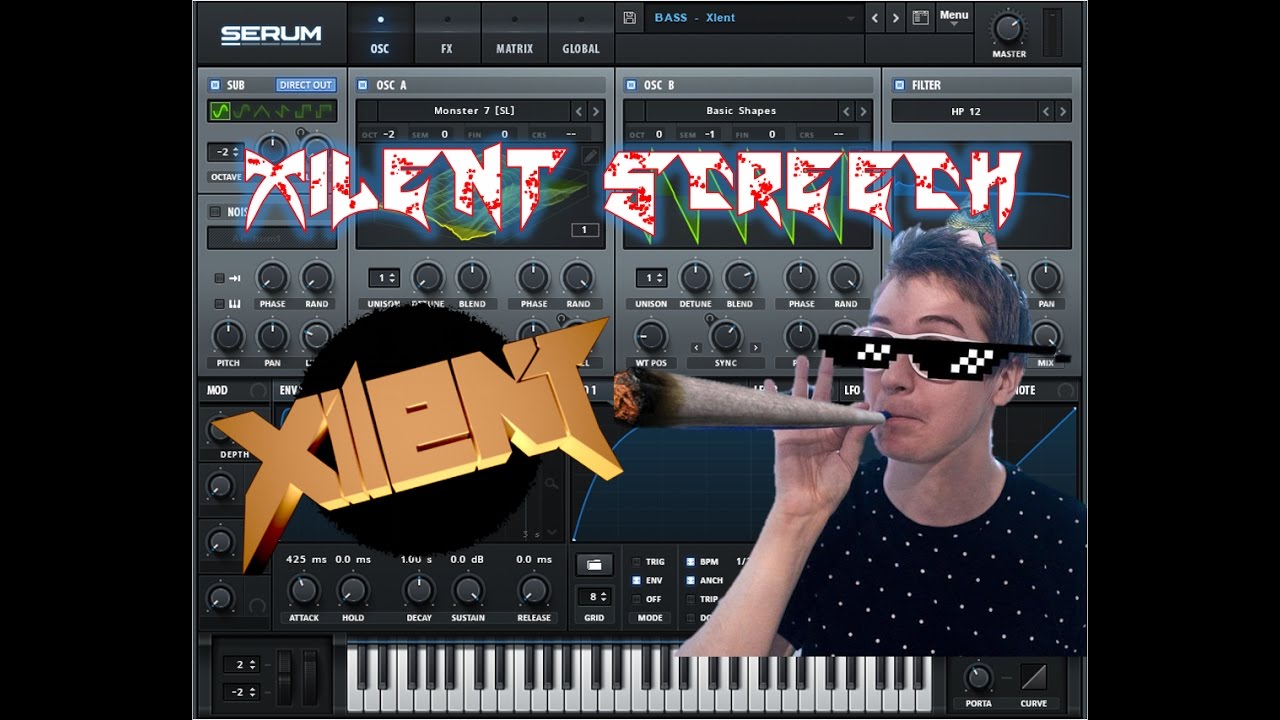Open the BASS - Xlent preset dropdown
The height and width of the screenshot is (720, 1280).
753,18
